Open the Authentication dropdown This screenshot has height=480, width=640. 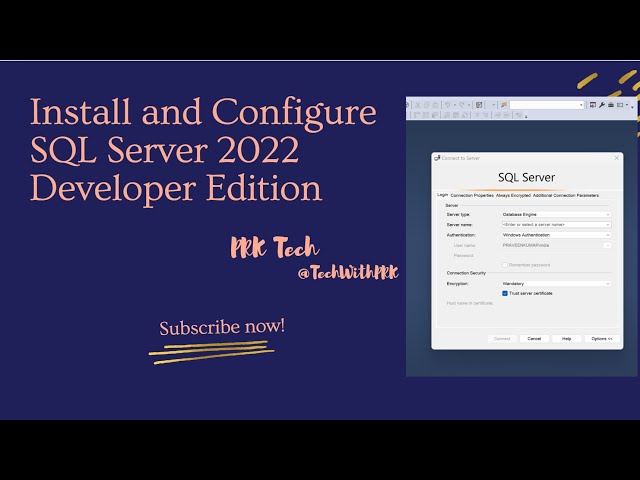[x=556, y=235]
